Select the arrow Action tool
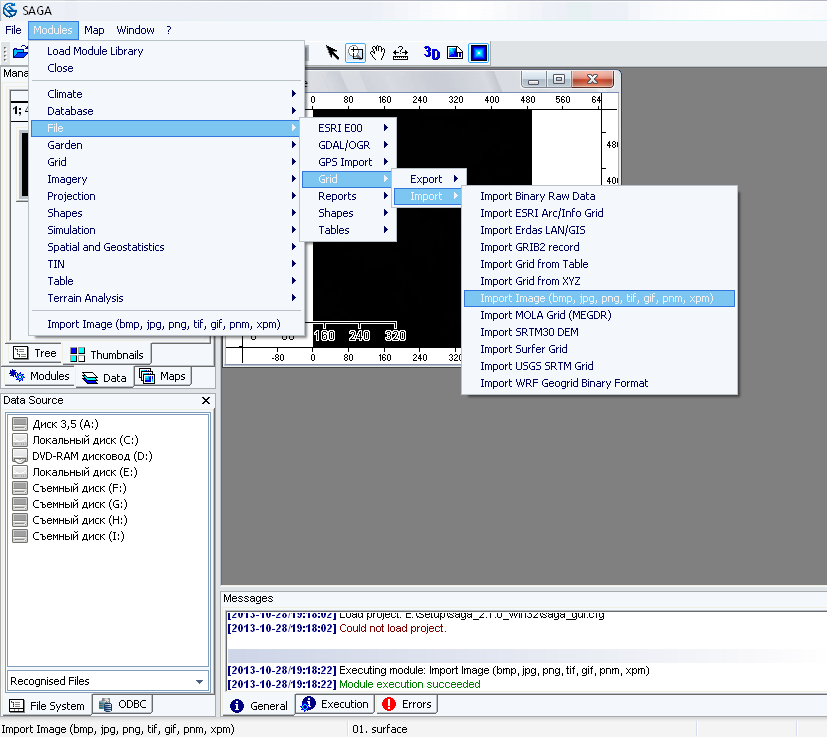827x737 pixels. tap(333, 53)
